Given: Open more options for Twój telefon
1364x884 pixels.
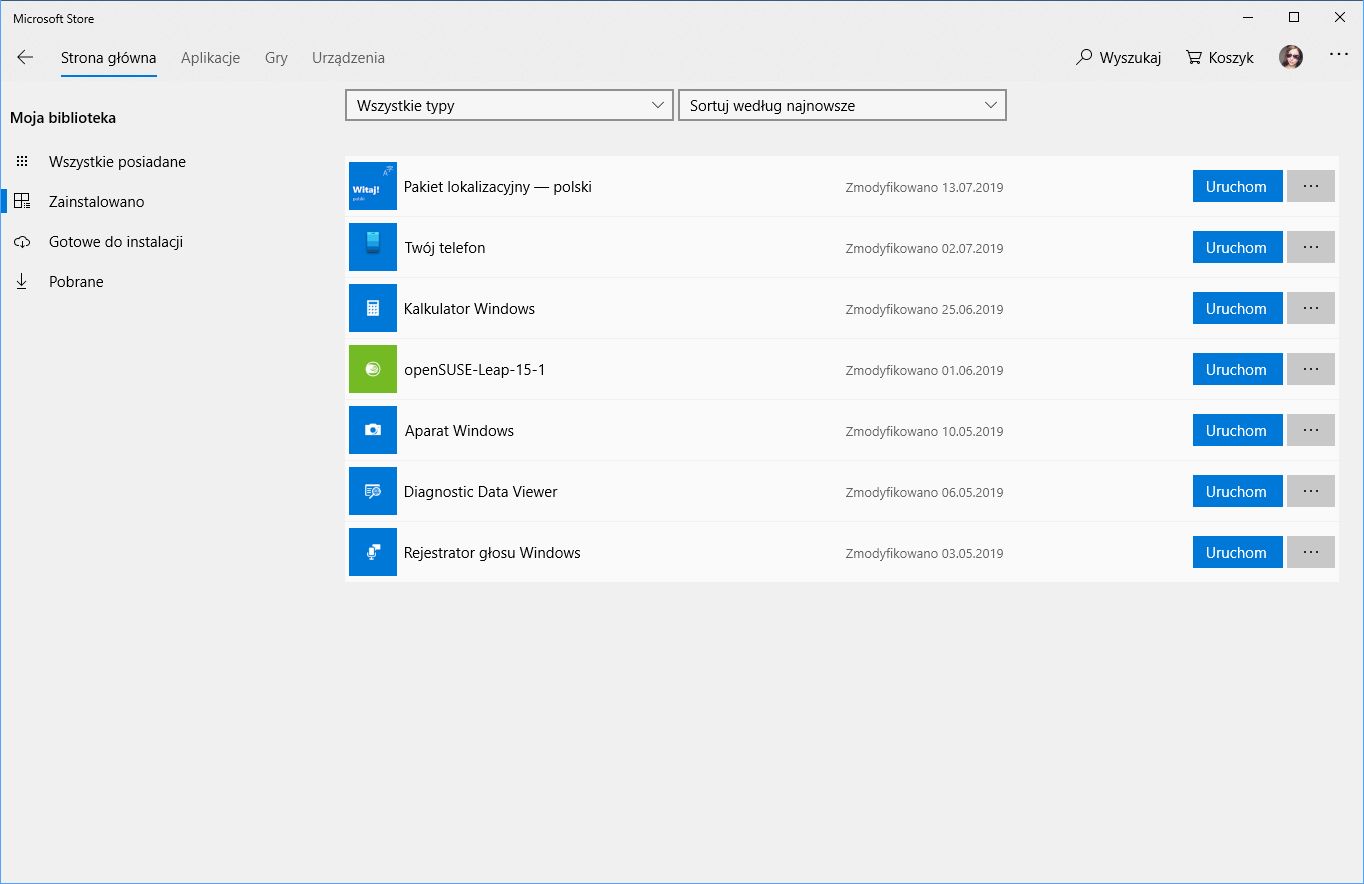Looking at the screenshot, I should [1311, 247].
